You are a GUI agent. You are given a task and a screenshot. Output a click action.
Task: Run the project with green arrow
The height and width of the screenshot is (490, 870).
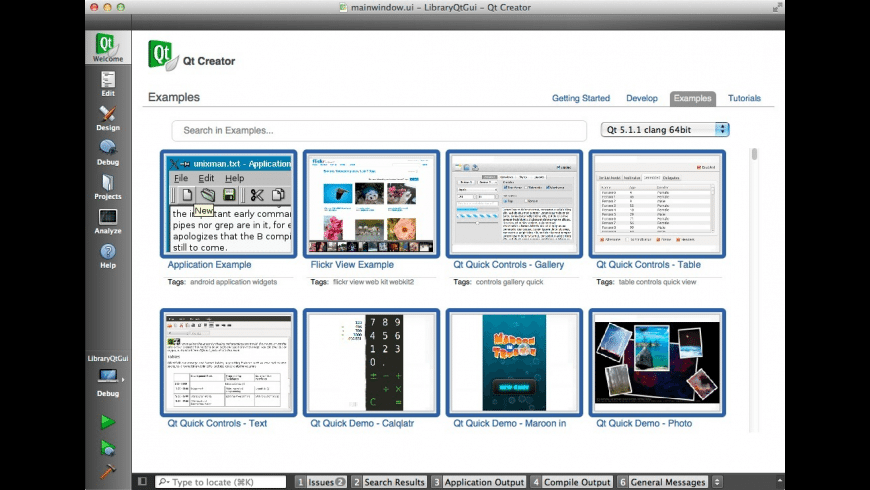(108, 422)
